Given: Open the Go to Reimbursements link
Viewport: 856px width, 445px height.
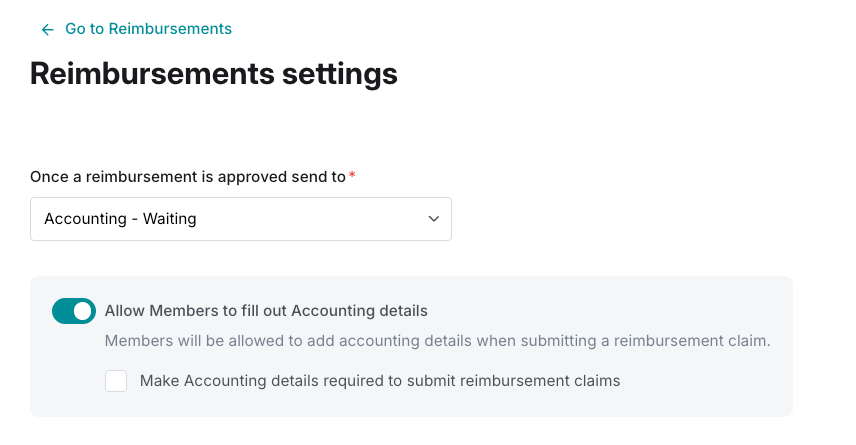Looking at the screenshot, I should 148,29.
